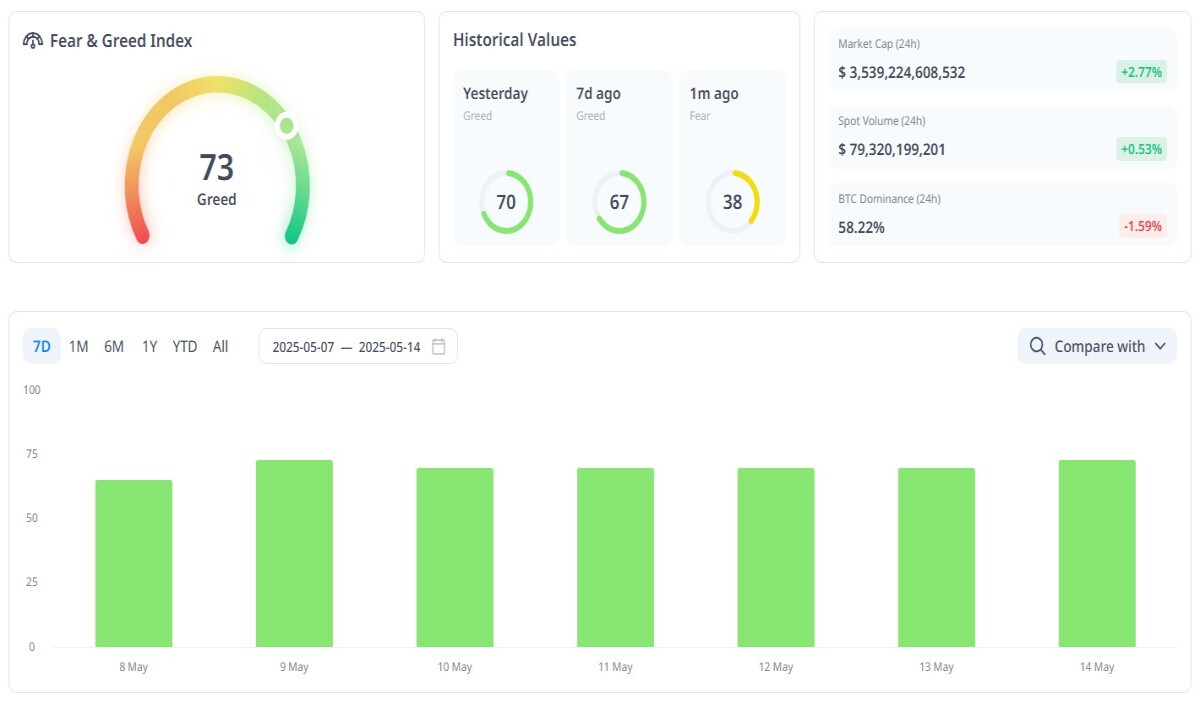The height and width of the screenshot is (702, 1200).
Task: Click the 12 May bar in chart
Action: point(776,557)
